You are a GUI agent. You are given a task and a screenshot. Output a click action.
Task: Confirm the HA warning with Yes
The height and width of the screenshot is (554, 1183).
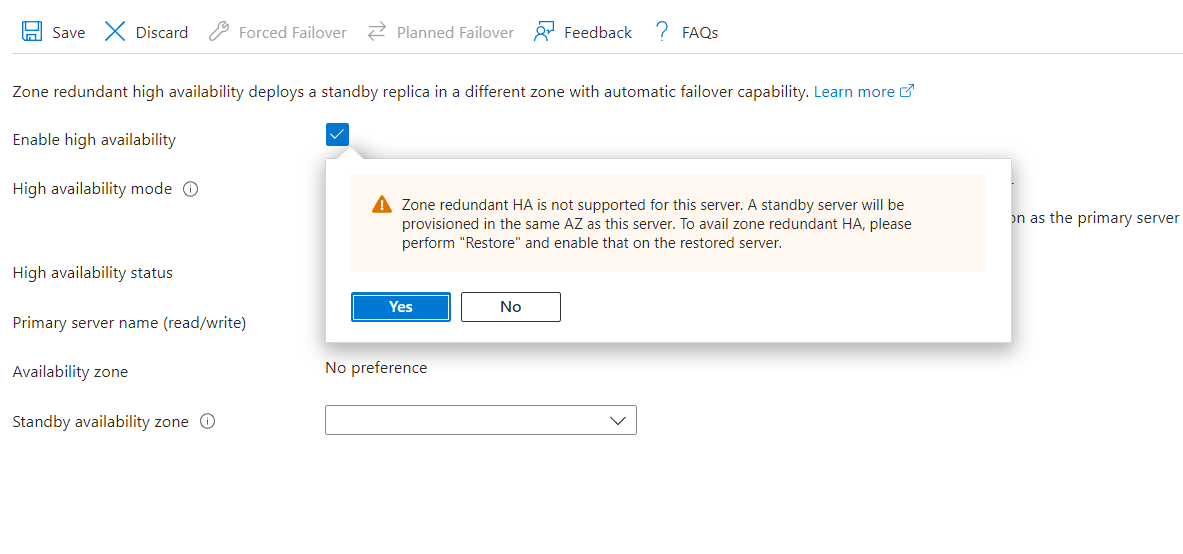pyautogui.click(x=401, y=307)
